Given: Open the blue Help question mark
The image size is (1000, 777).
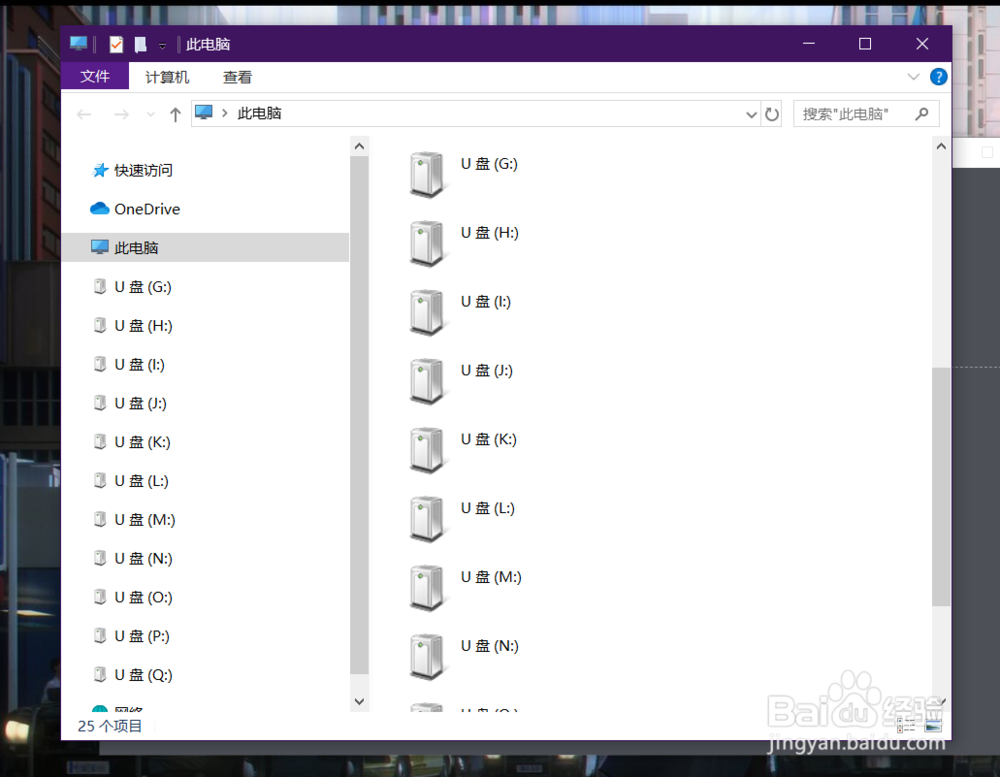Looking at the screenshot, I should pos(937,77).
